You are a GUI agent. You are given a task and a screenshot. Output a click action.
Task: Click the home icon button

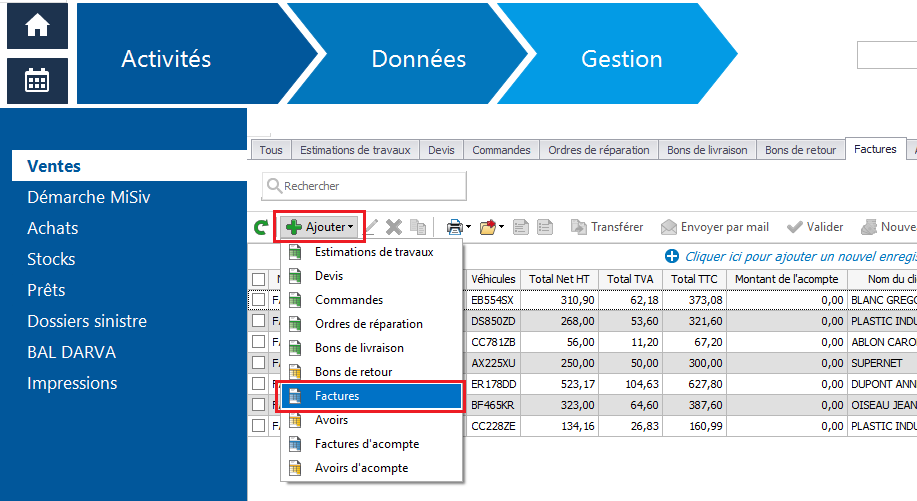pos(38,26)
